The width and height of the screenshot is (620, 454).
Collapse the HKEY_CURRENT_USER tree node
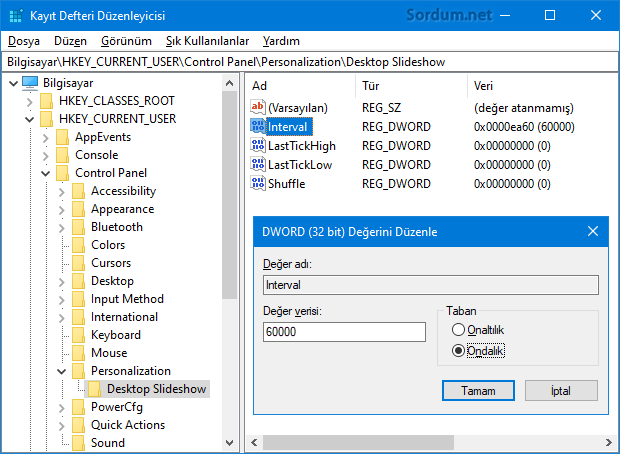[29, 119]
